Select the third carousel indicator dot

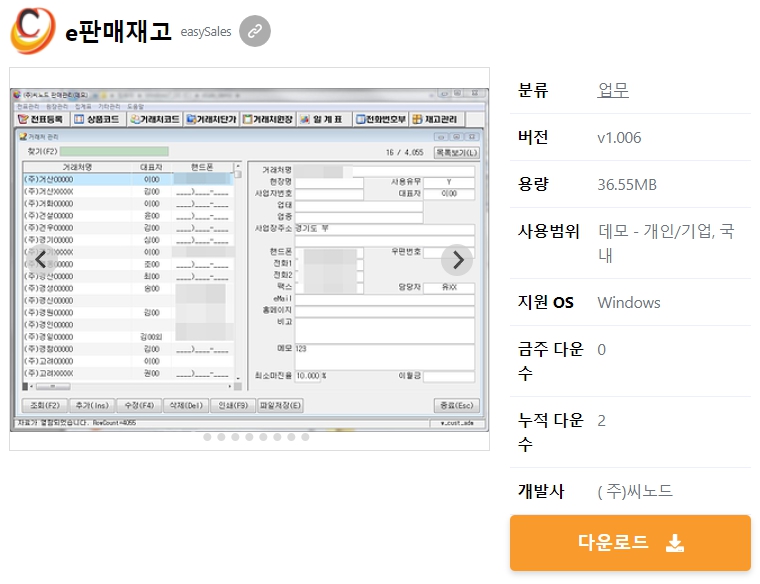pos(236,437)
